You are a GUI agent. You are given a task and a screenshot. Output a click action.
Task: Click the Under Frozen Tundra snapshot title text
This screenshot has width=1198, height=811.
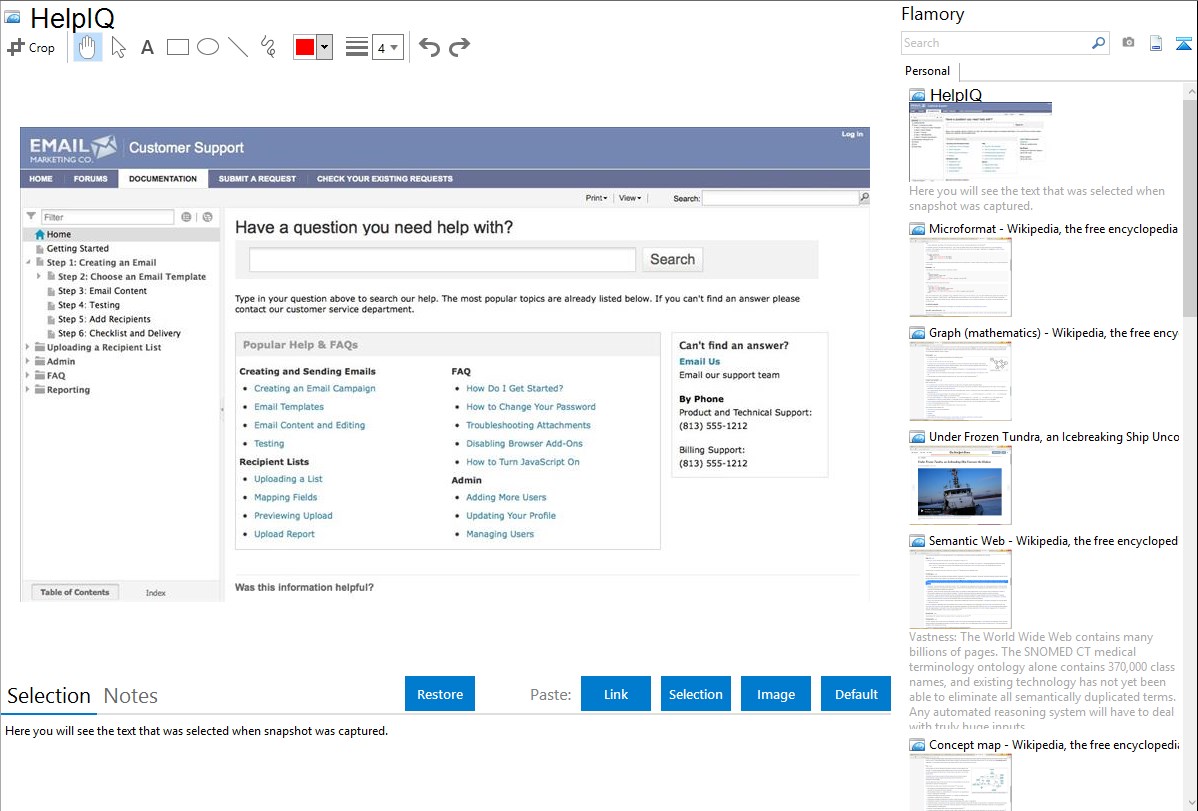[x=1054, y=437]
